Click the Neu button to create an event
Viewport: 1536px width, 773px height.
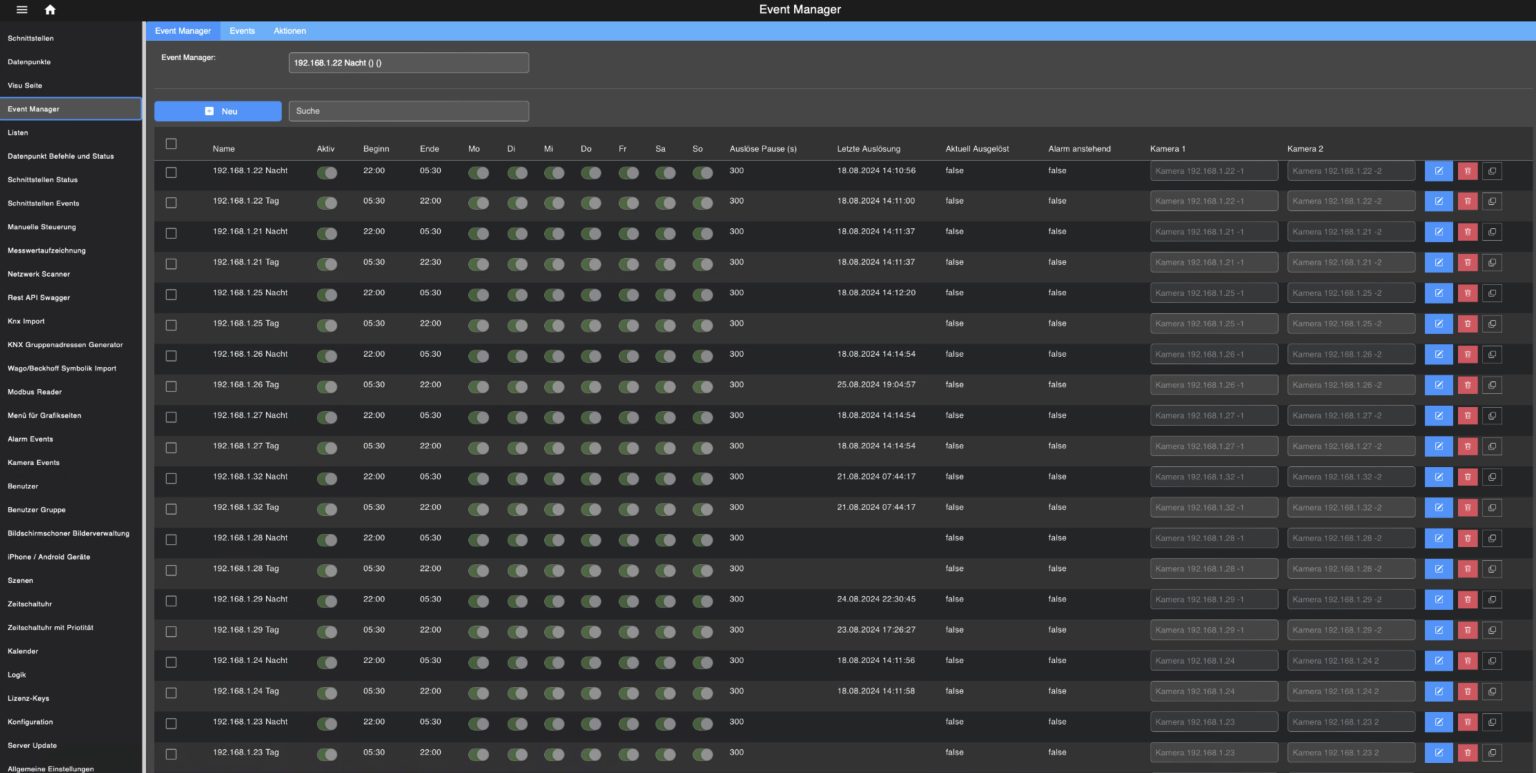[x=218, y=110]
